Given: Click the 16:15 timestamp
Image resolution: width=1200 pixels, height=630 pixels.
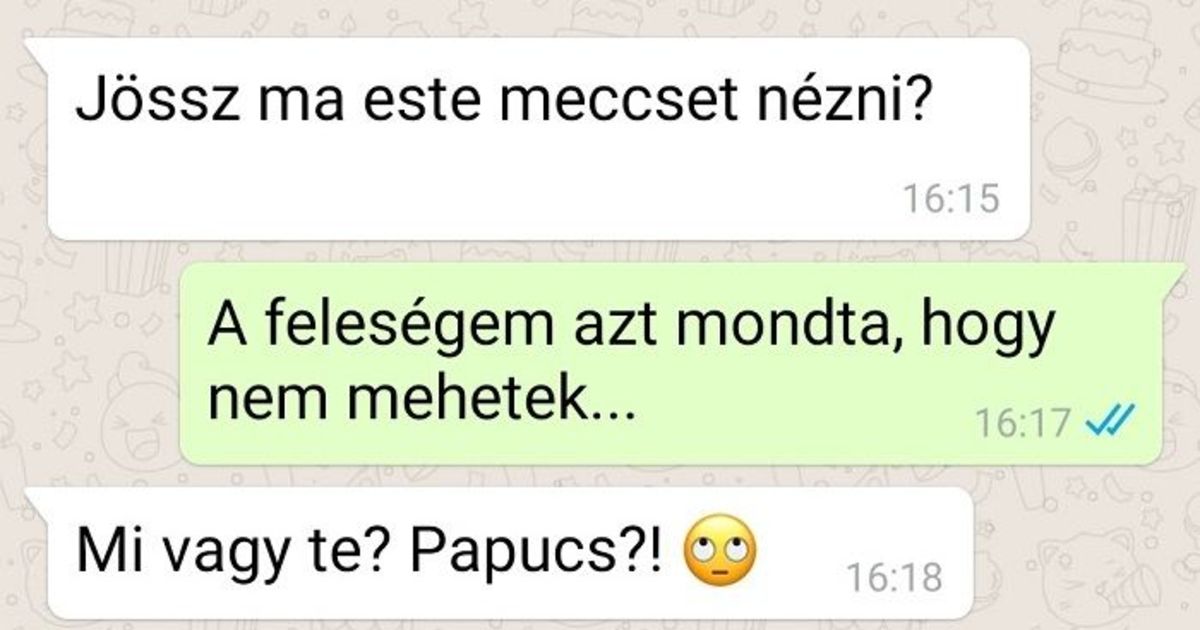Looking at the screenshot, I should pos(950,200).
